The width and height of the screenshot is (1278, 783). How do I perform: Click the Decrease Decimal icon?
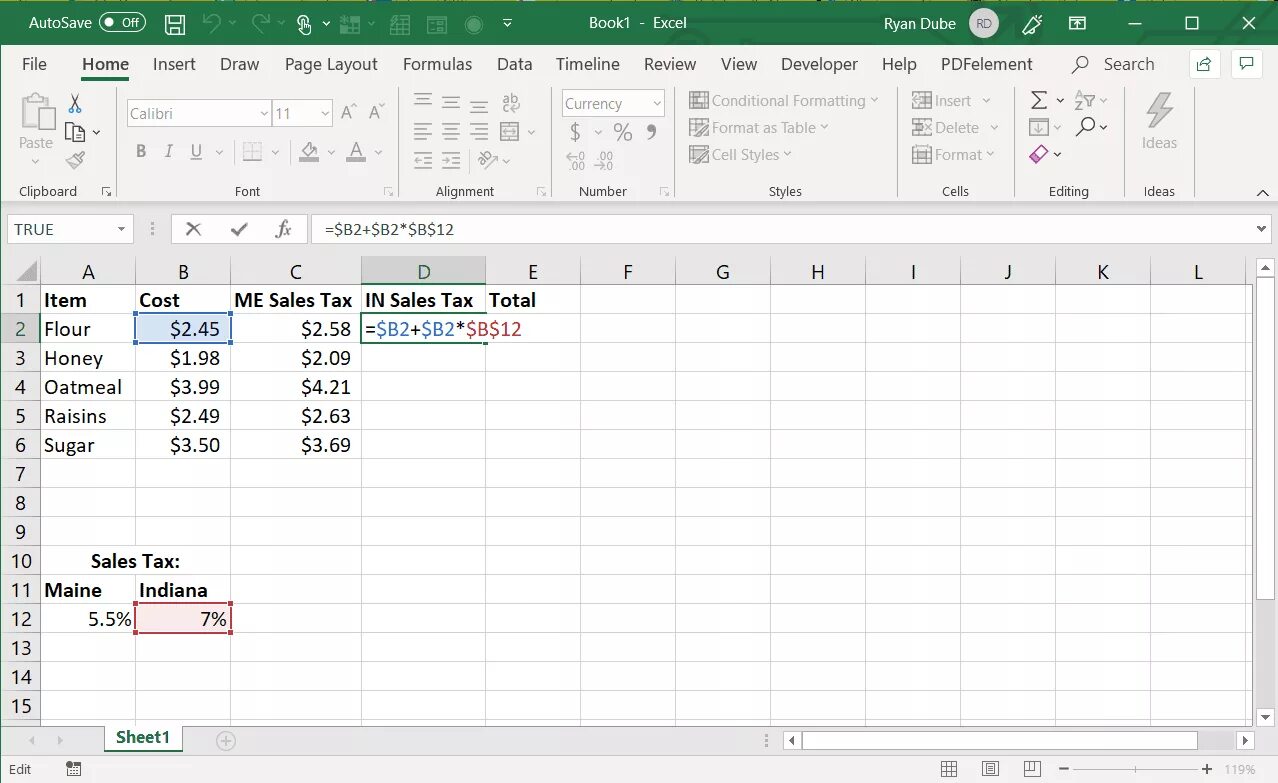pos(604,160)
